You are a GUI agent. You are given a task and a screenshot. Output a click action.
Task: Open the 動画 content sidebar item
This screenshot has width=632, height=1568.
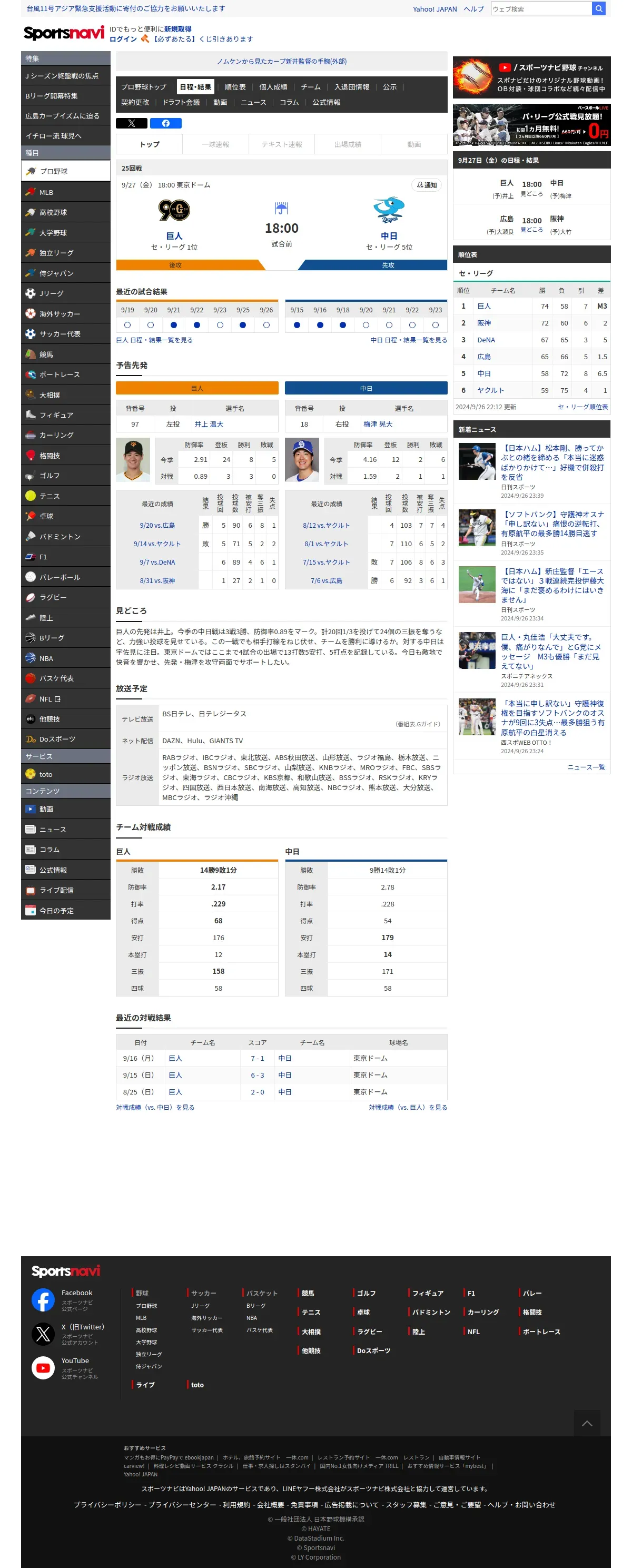pos(66,809)
